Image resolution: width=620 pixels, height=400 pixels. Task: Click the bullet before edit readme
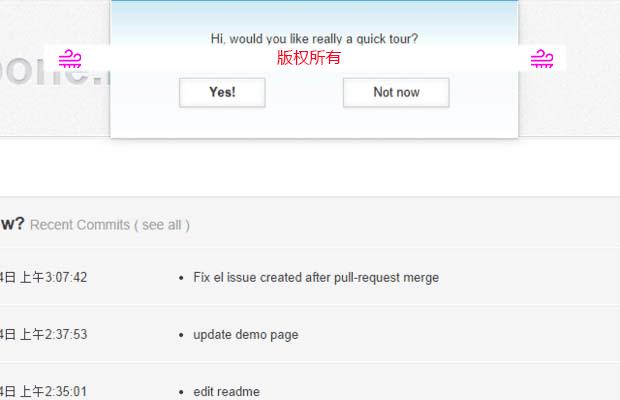pos(180,392)
